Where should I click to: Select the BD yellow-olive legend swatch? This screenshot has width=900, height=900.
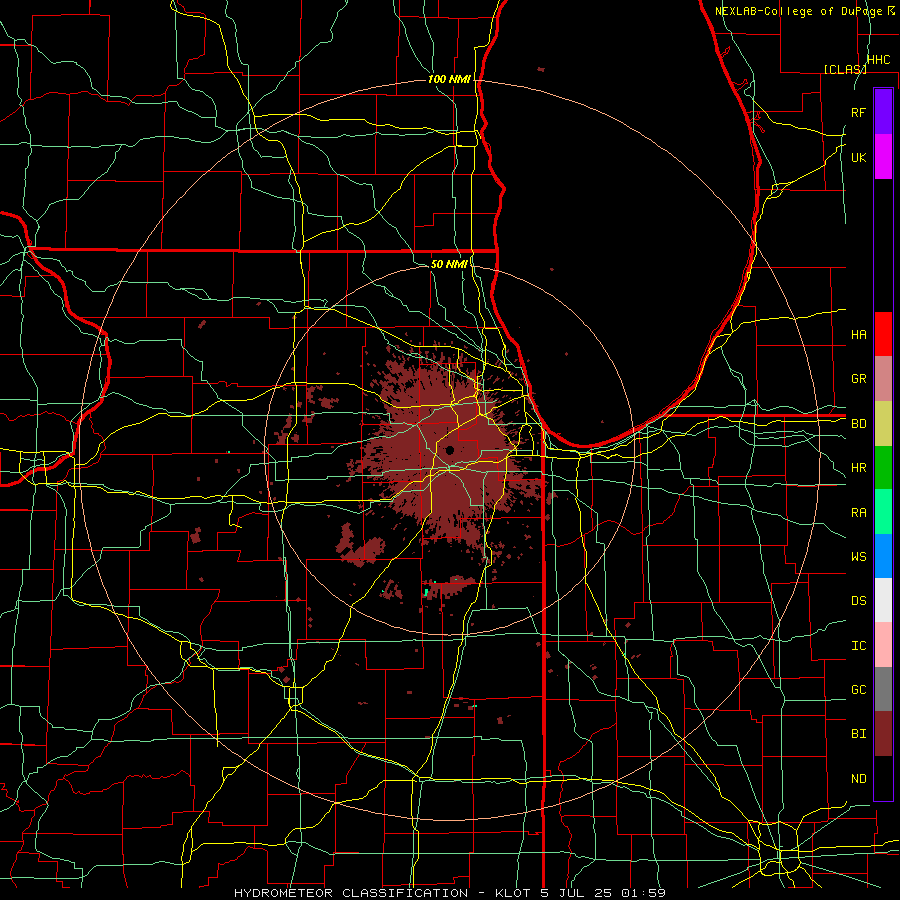click(x=883, y=423)
